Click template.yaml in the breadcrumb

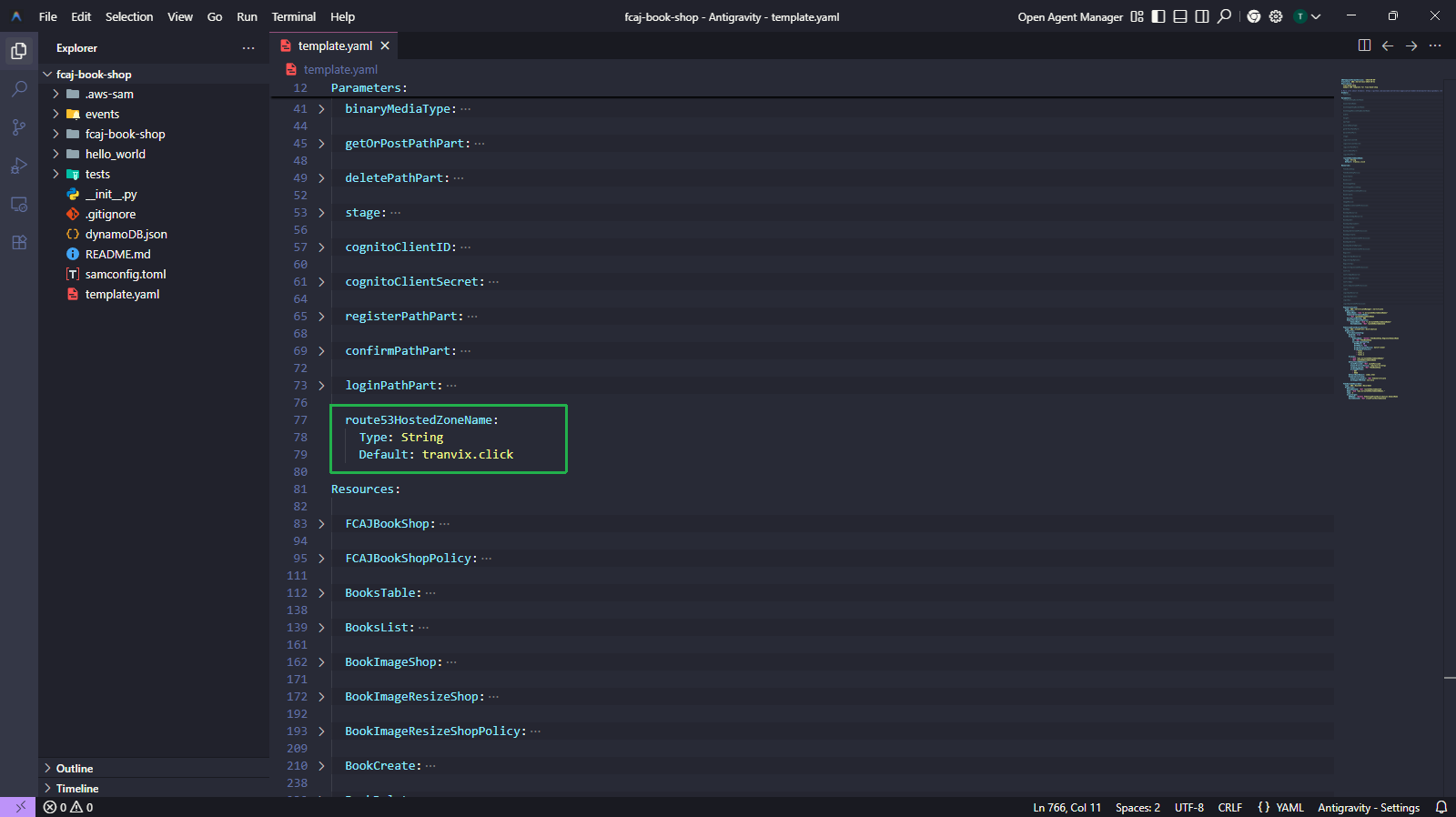(340, 69)
